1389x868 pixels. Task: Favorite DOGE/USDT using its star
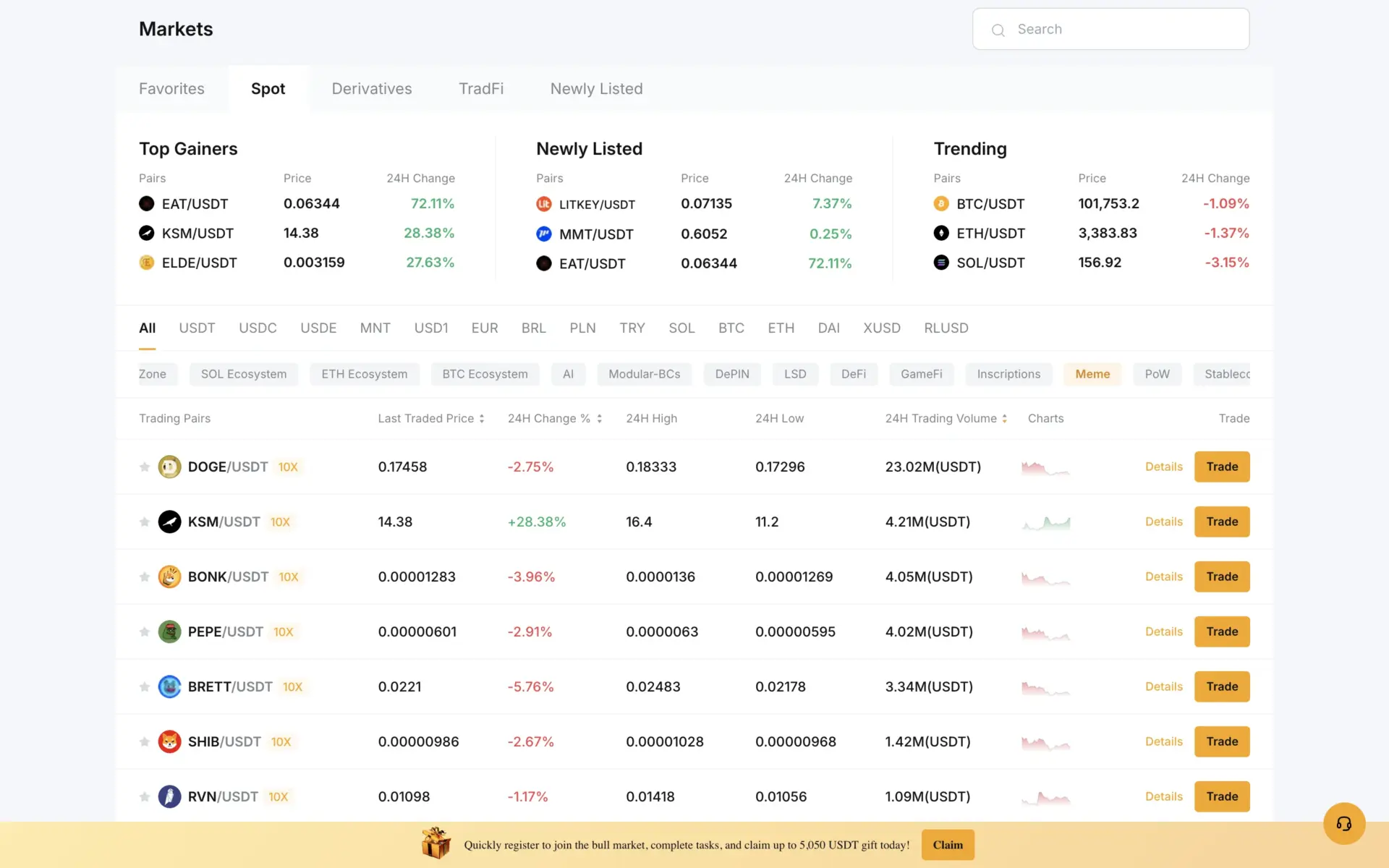click(144, 467)
